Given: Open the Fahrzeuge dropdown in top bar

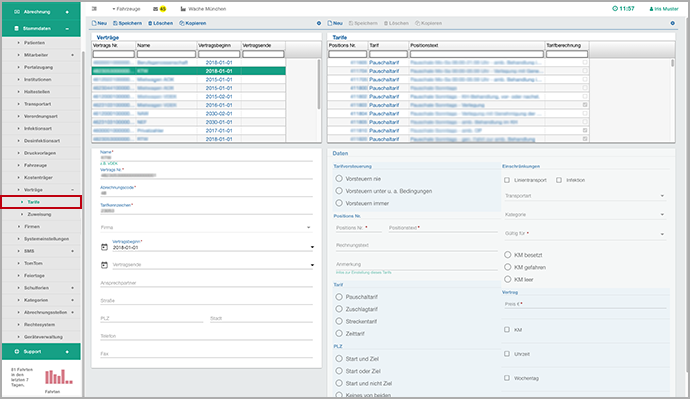Looking at the screenshot, I should (x=126, y=9).
